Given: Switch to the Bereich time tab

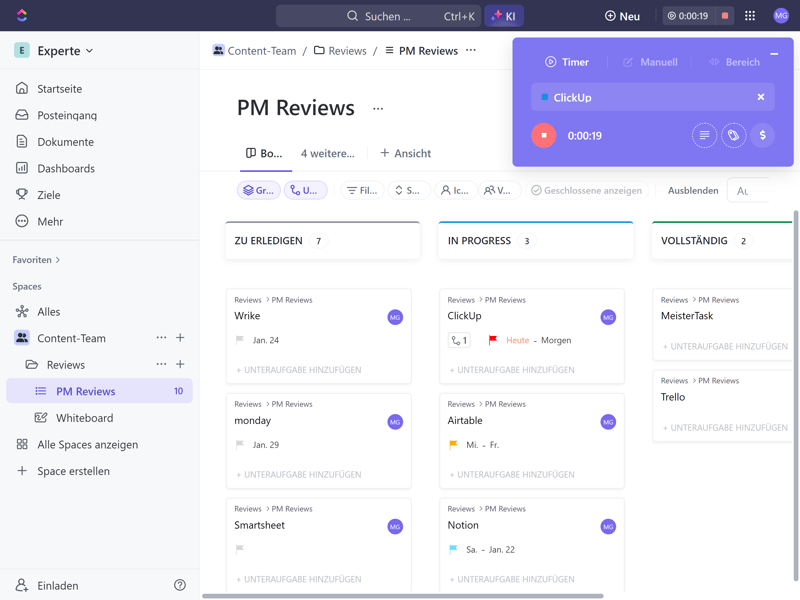Looking at the screenshot, I should click(734, 62).
